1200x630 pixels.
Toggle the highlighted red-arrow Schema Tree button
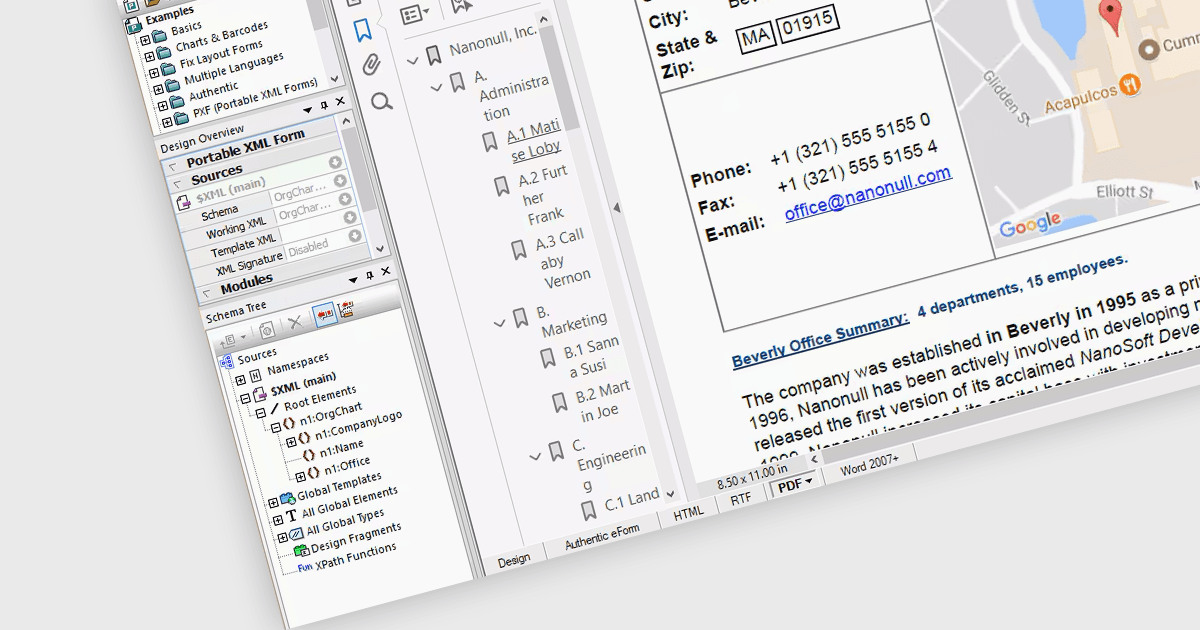pos(323,316)
